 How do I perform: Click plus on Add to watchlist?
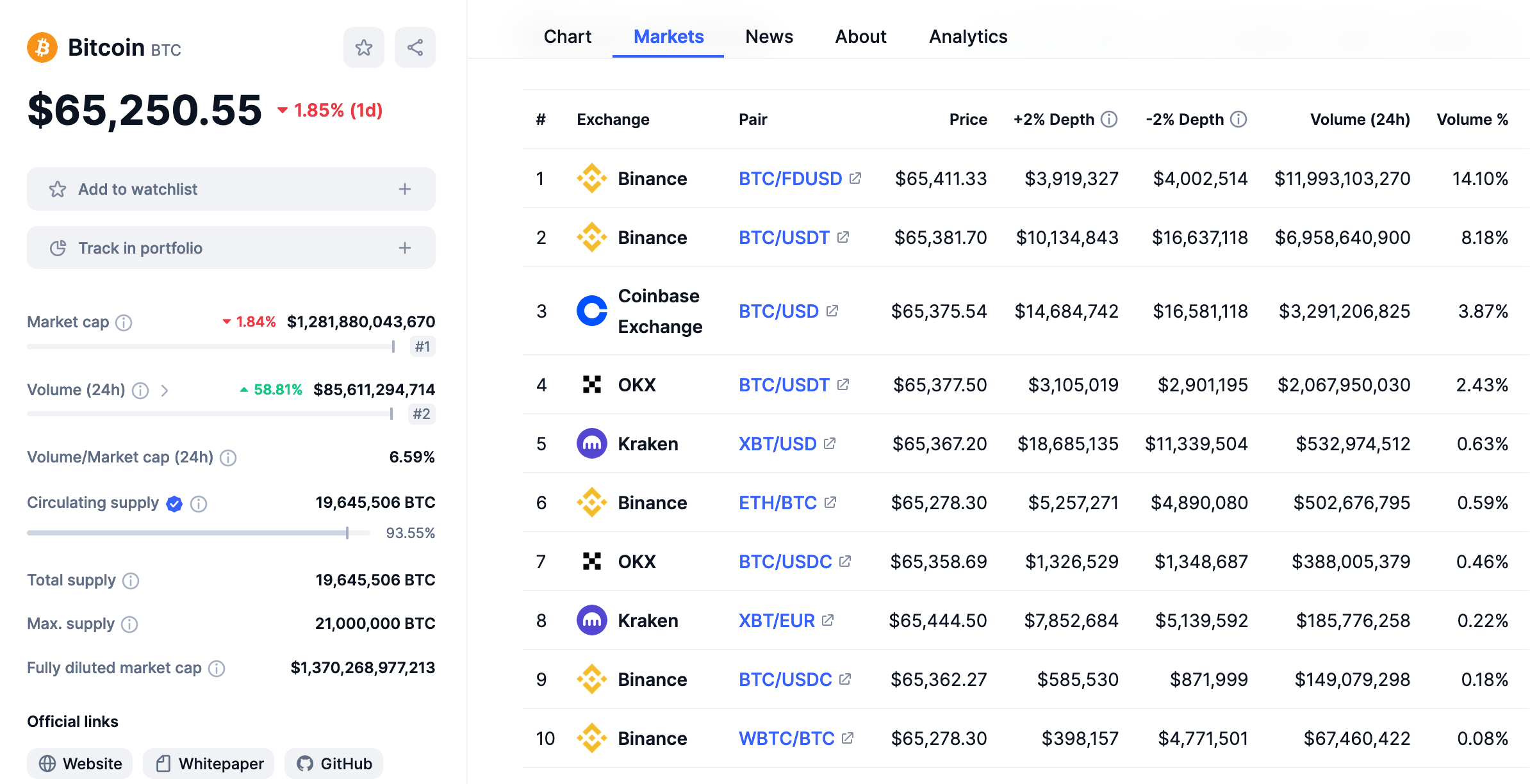[x=405, y=189]
